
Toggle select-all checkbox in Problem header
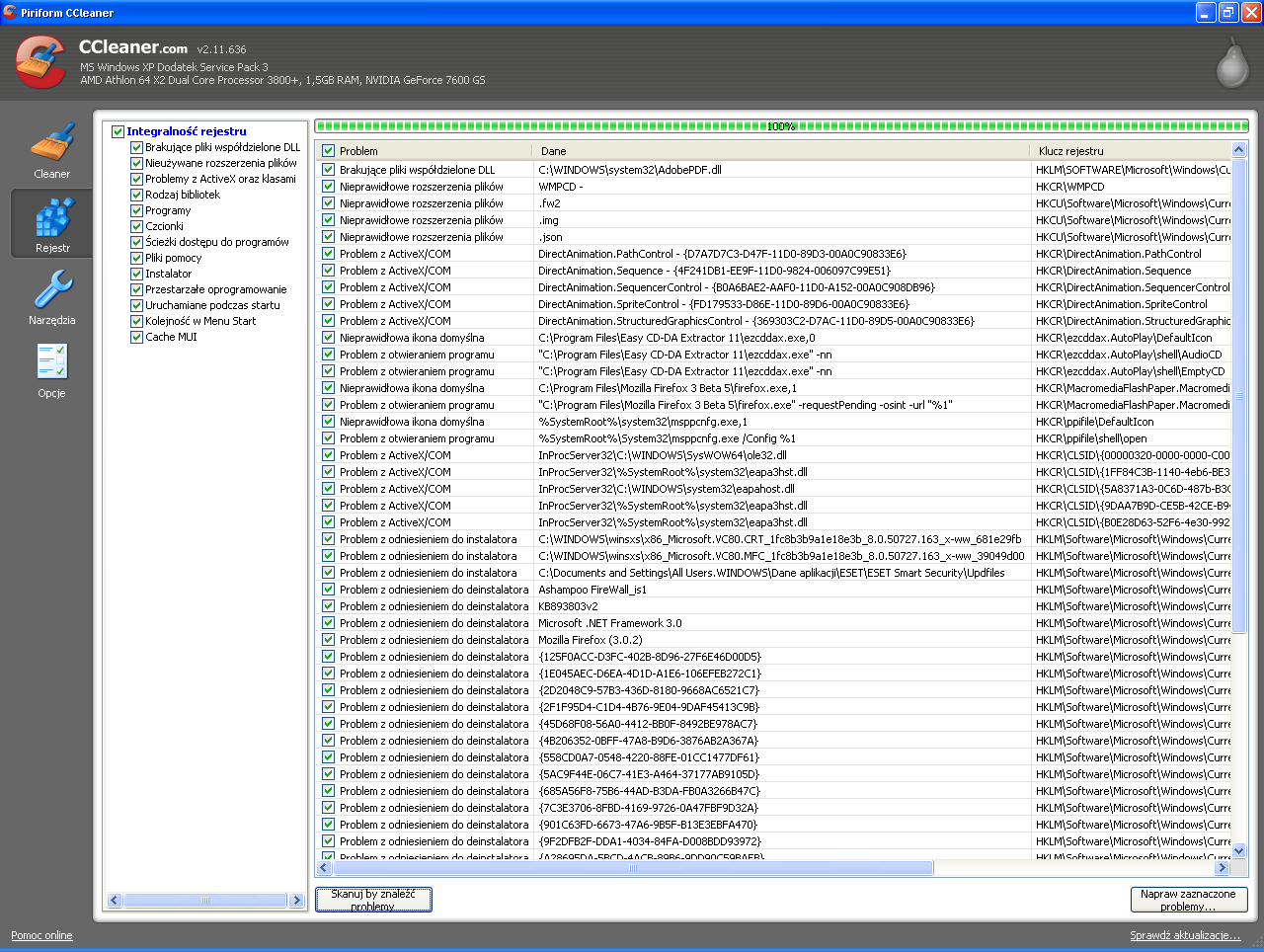(328, 151)
